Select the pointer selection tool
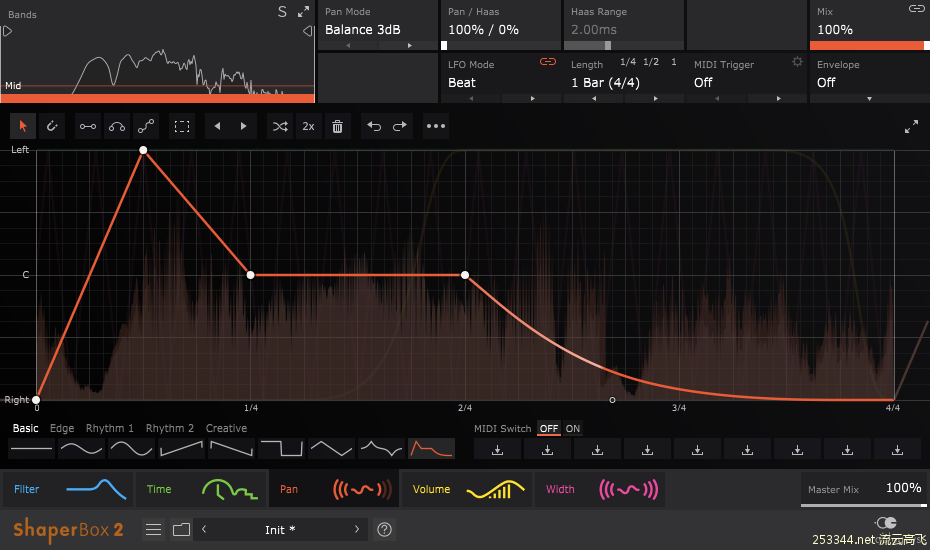This screenshot has height=550, width=930. coord(23,126)
